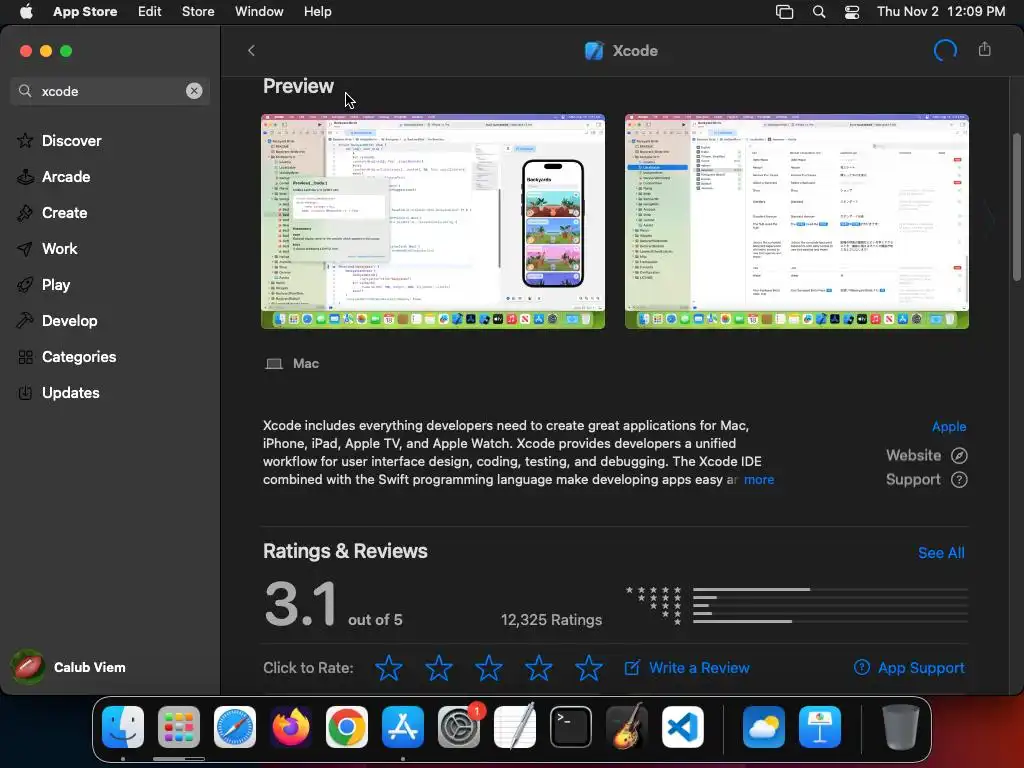Rate Xcode five stars
Viewport: 1024px width, 768px height.
(x=588, y=667)
